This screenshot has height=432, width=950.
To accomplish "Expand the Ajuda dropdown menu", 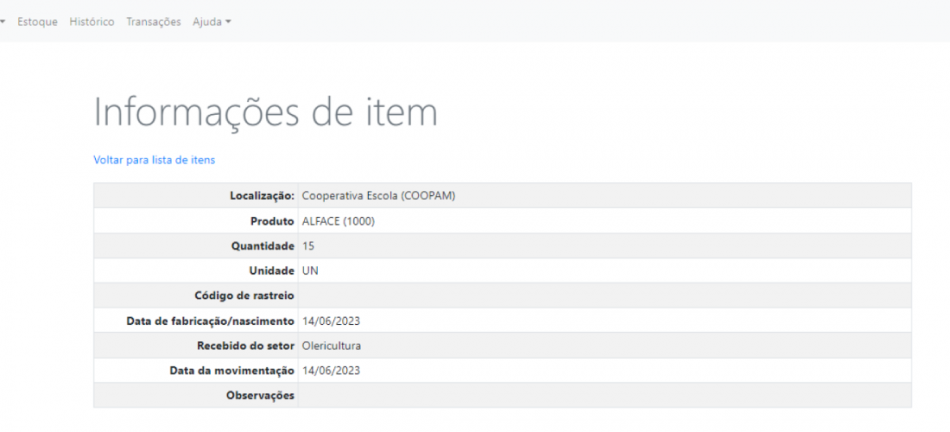I will [x=211, y=22].
